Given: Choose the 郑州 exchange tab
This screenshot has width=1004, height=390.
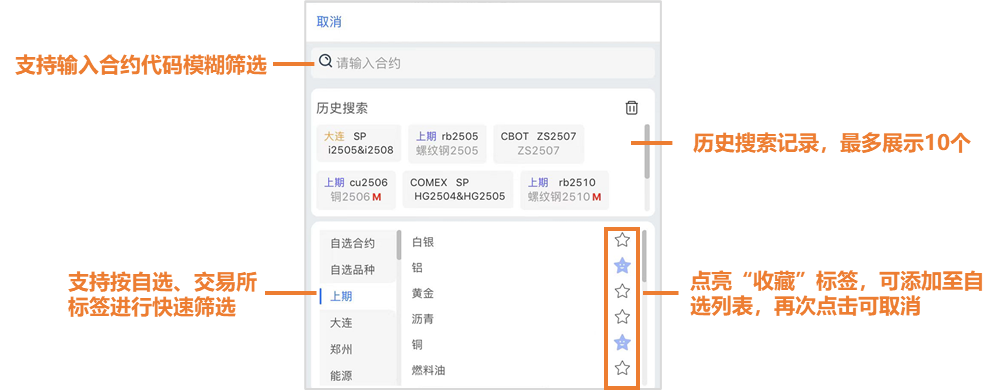Looking at the screenshot, I should tap(341, 350).
